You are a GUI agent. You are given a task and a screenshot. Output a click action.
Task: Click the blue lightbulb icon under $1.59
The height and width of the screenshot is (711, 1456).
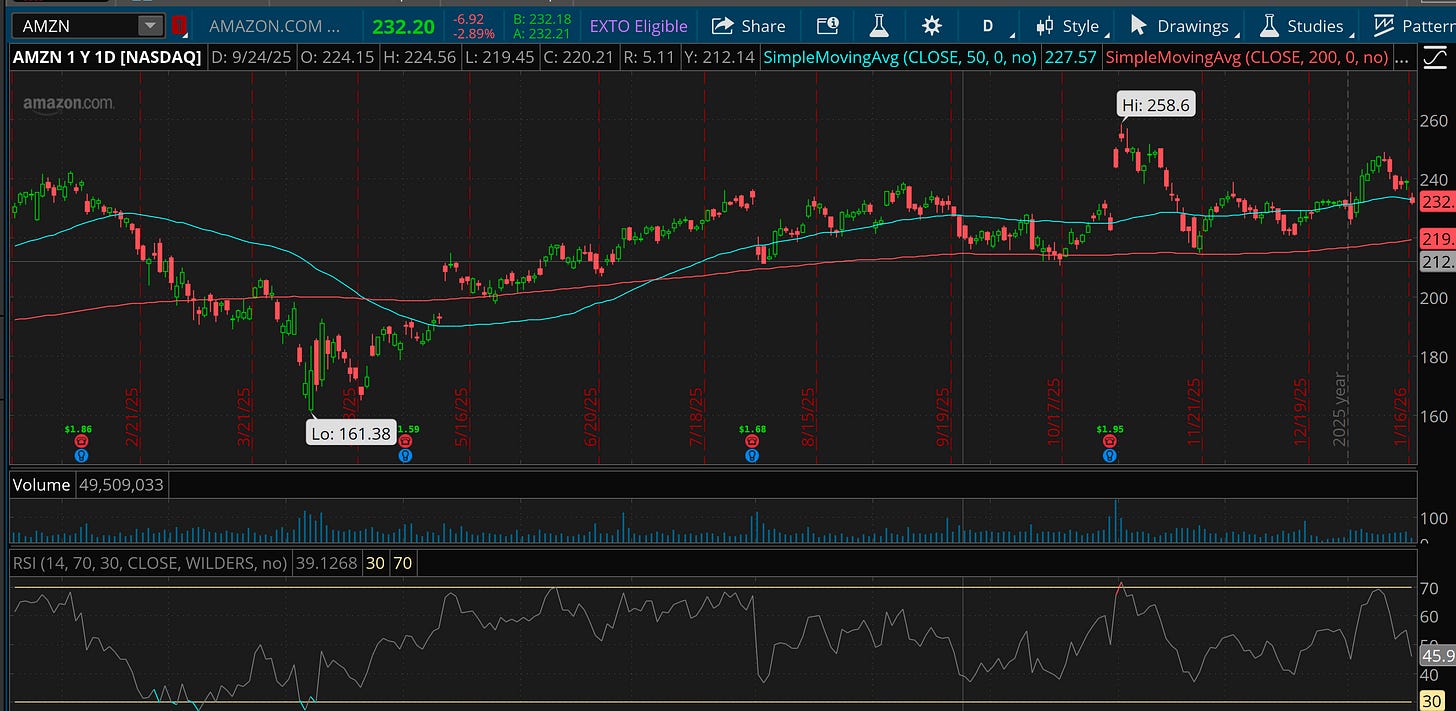pyautogui.click(x=404, y=455)
